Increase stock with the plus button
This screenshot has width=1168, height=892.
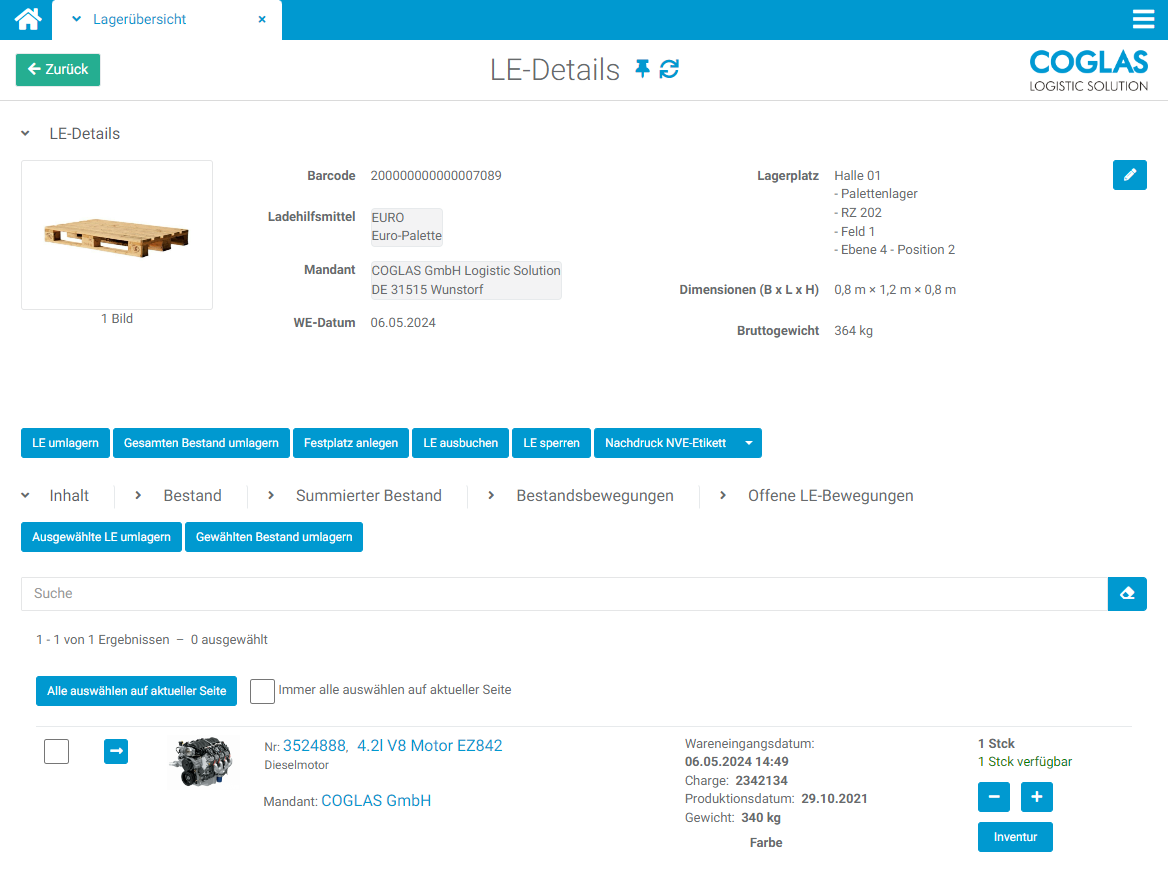[x=1036, y=797]
